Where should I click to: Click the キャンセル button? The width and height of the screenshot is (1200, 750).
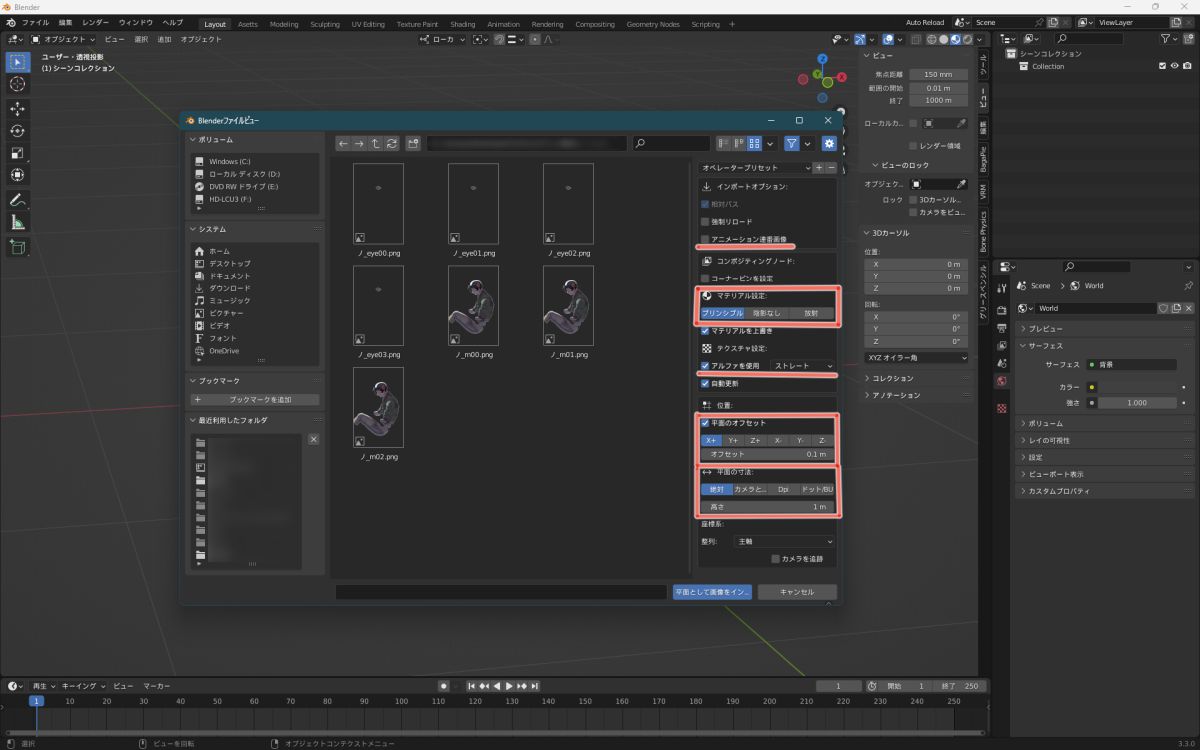[x=796, y=592]
